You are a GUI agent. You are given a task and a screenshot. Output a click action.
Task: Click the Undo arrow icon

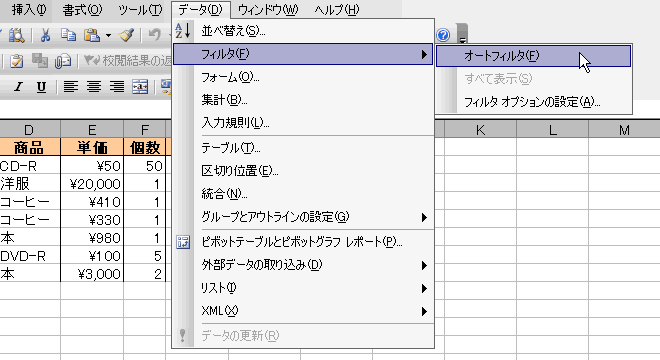click(x=154, y=35)
